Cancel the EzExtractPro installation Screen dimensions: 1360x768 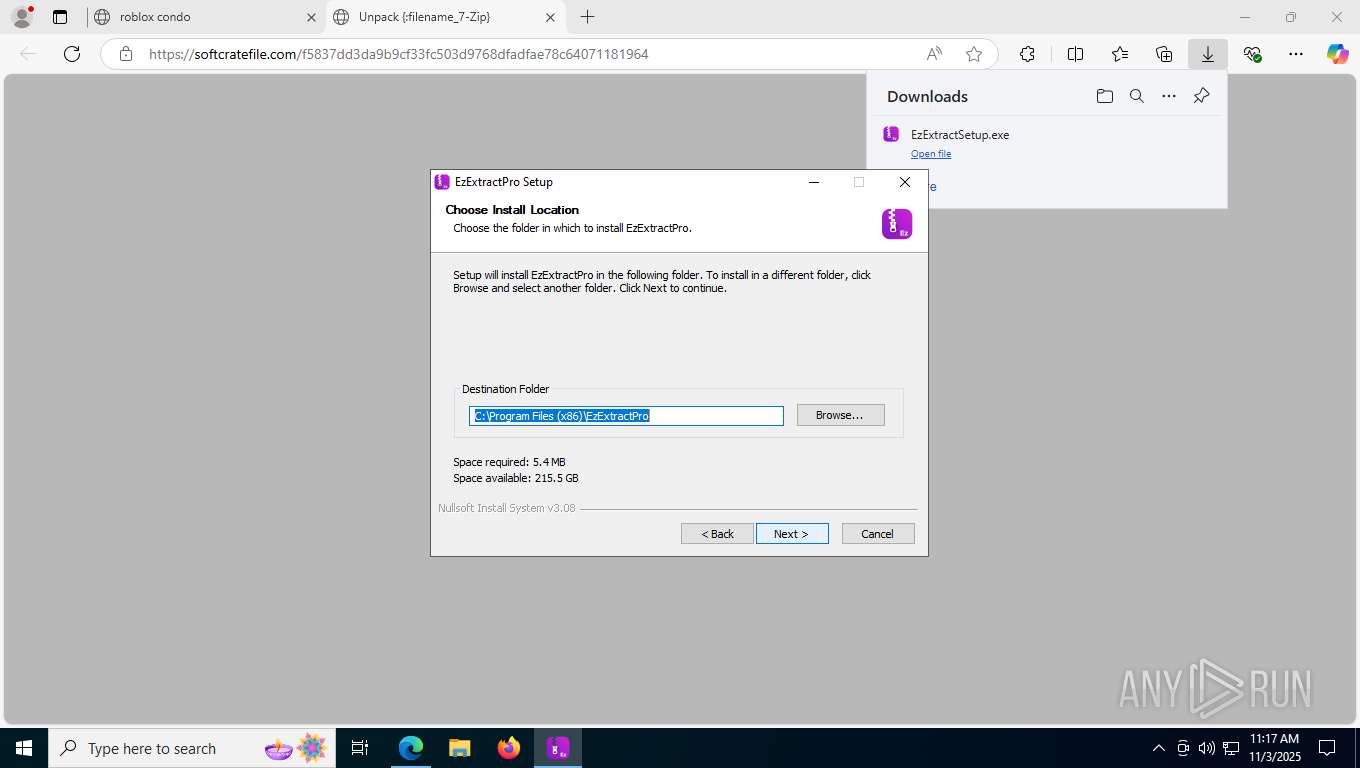(878, 534)
